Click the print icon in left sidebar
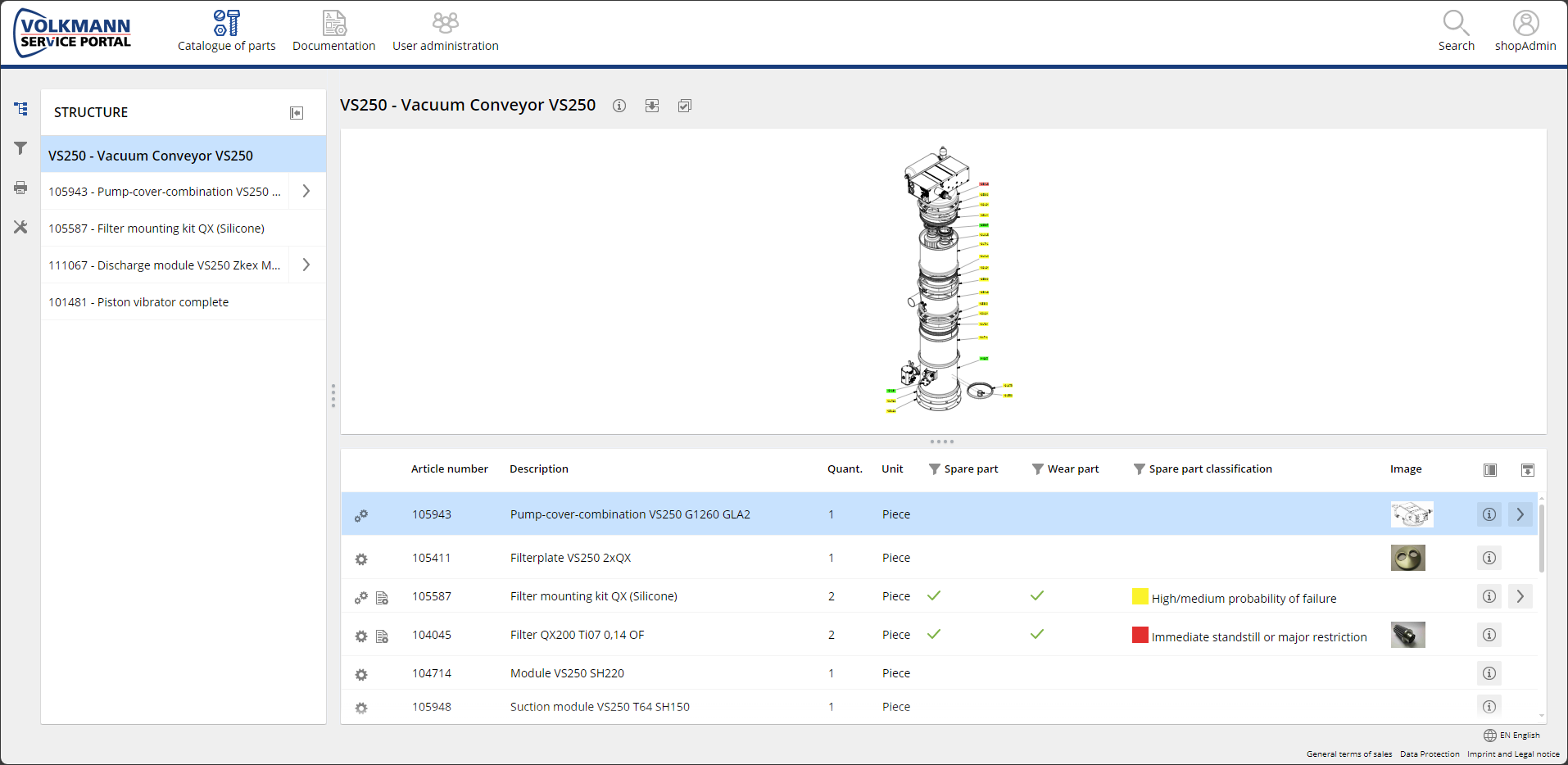The height and width of the screenshot is (765, 1568). coord(20,188)
